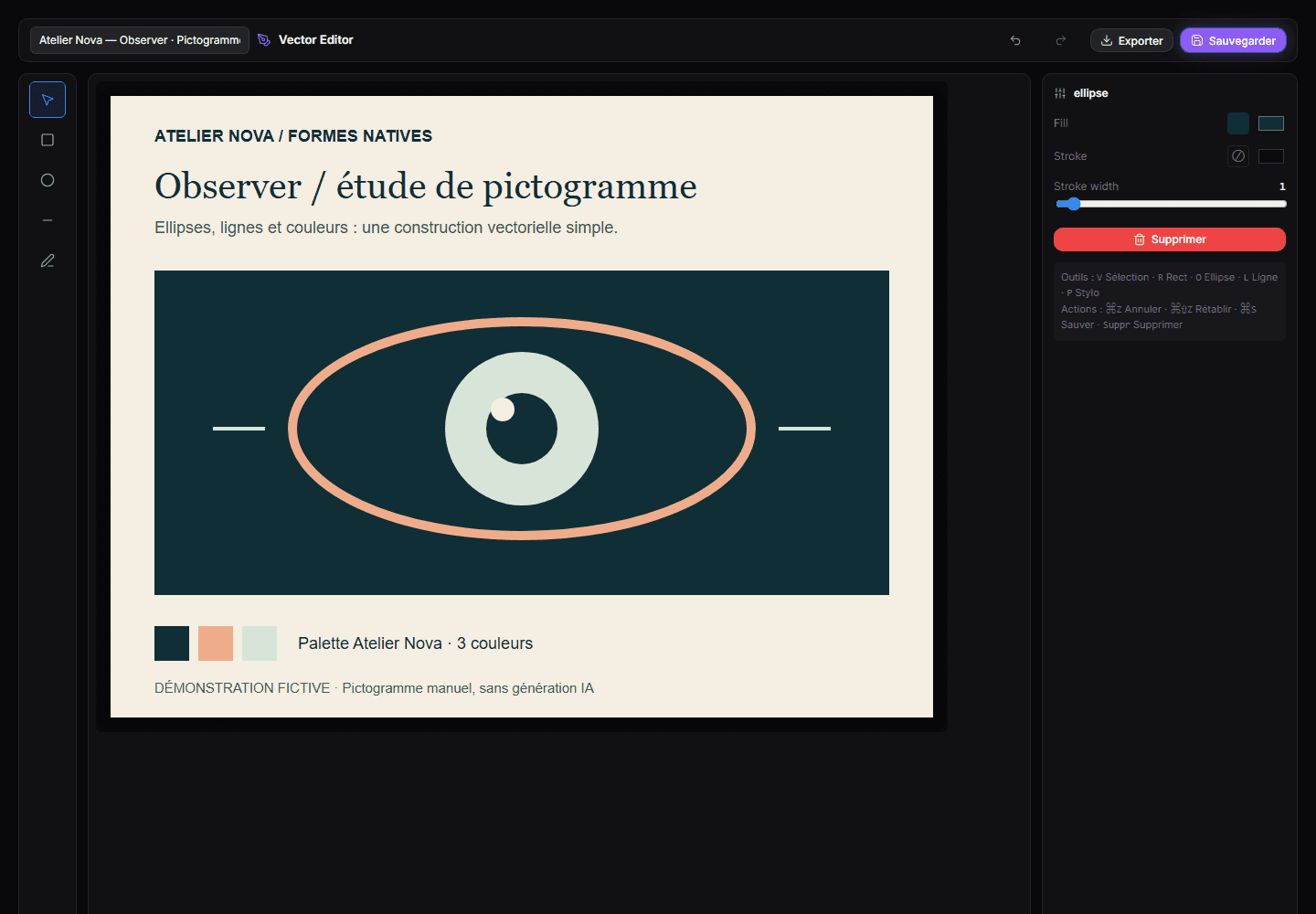Undo the last action
1316x914 pixels.
1015,40
